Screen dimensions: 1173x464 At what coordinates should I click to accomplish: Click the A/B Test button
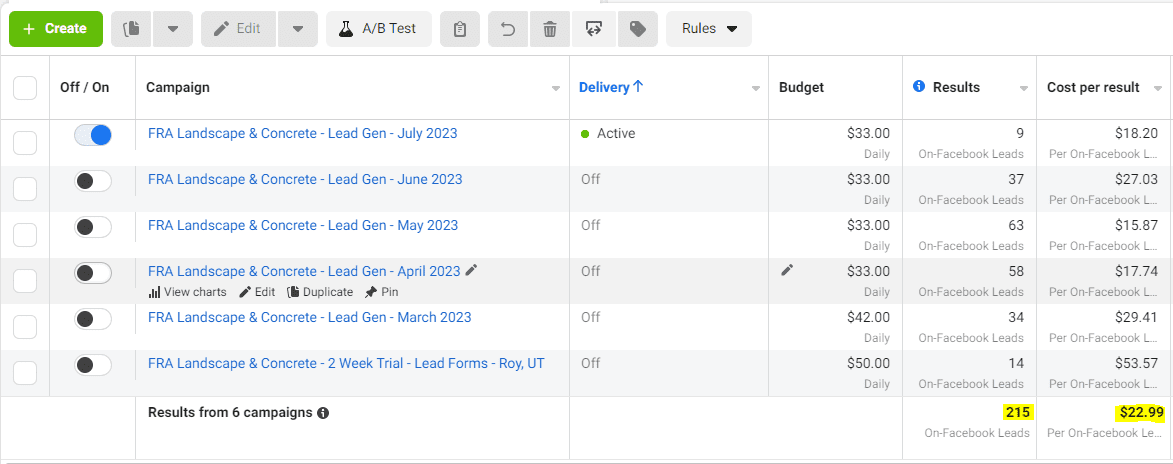click(x=378, y=29)
